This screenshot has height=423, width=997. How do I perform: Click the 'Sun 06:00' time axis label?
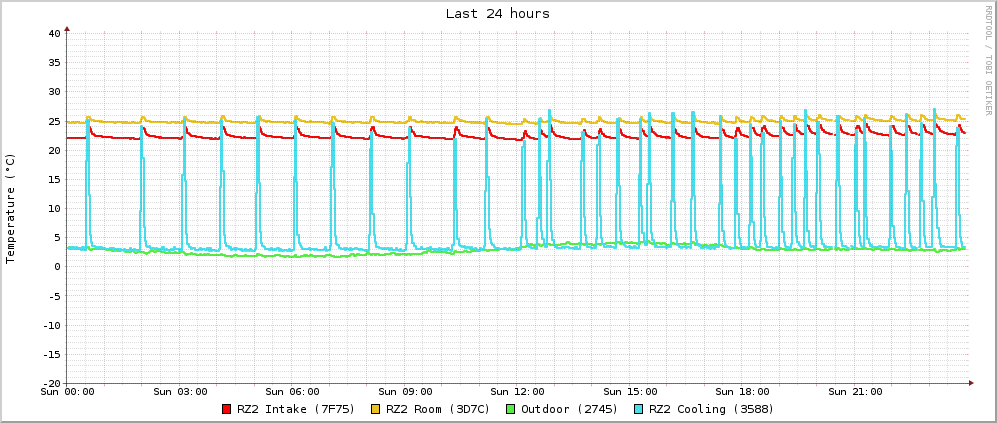coord(292,391)
